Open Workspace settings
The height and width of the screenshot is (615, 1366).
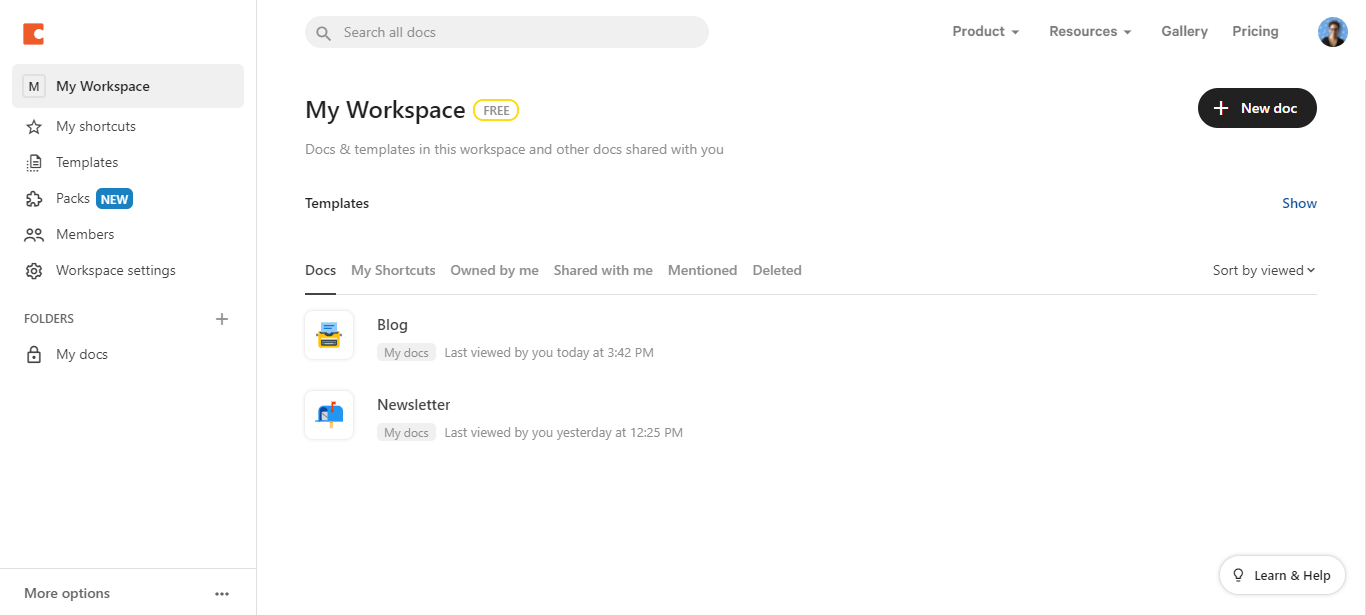(115, 270)
